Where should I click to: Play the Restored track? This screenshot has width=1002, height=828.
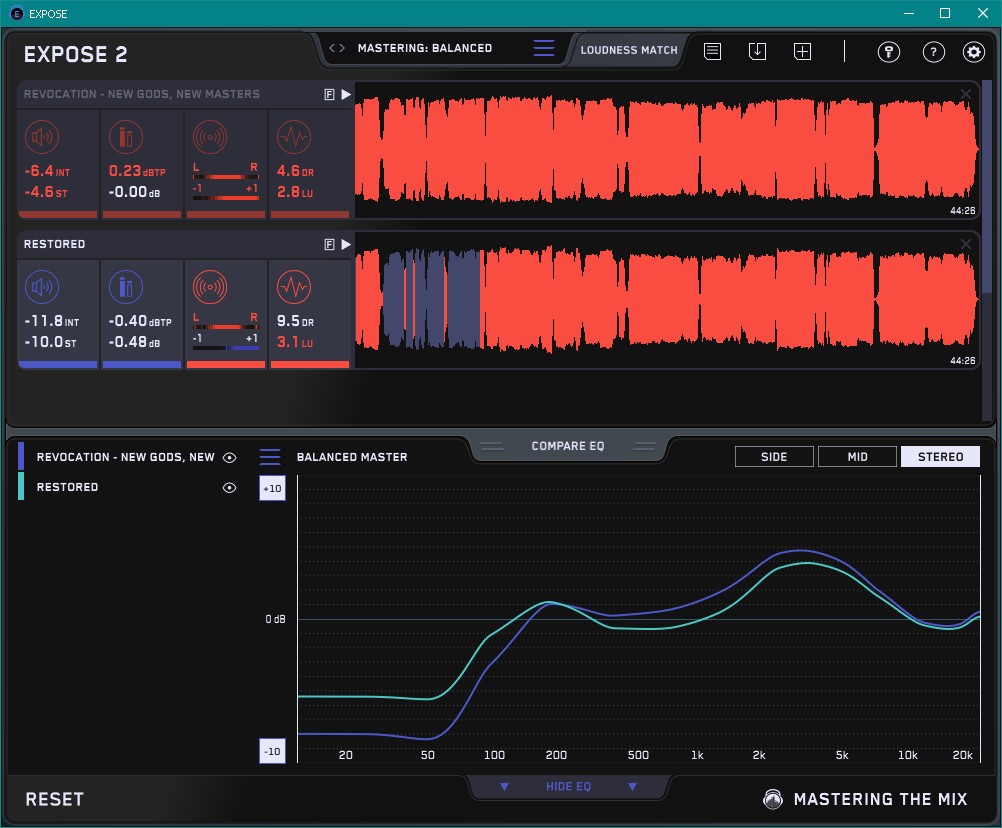click(346, 244)
